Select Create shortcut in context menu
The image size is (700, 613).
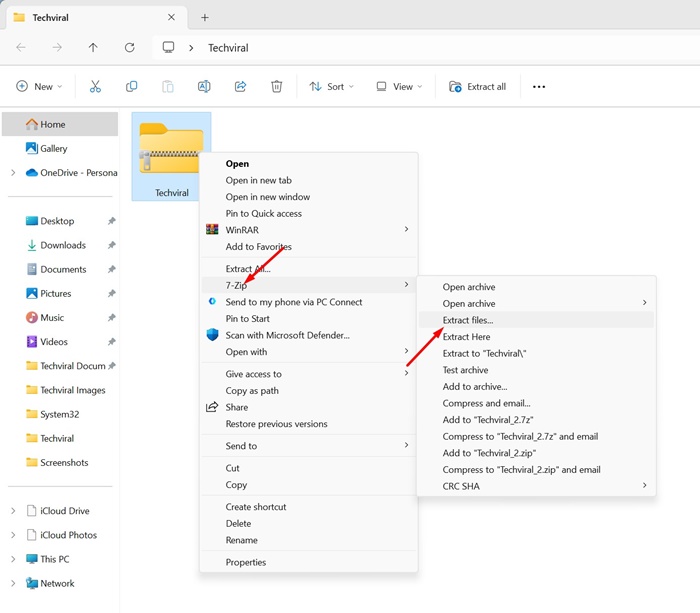[308, 507]
